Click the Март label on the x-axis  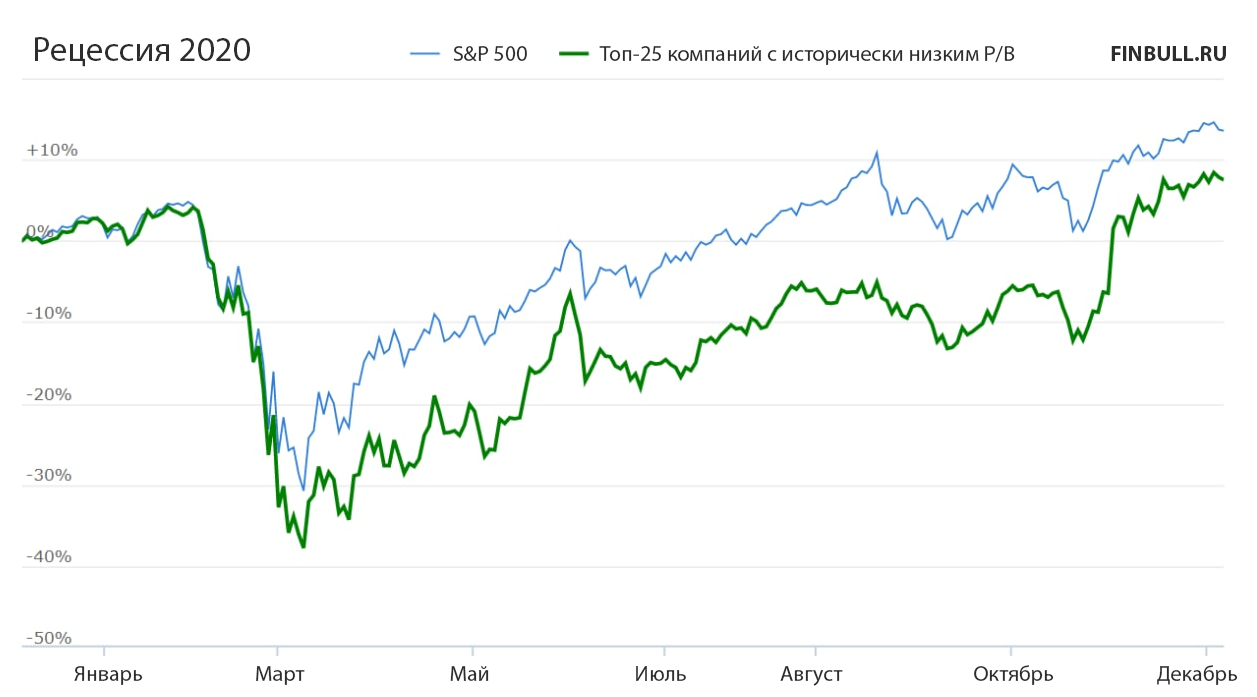pyautogui.click(x=280, y=674)
